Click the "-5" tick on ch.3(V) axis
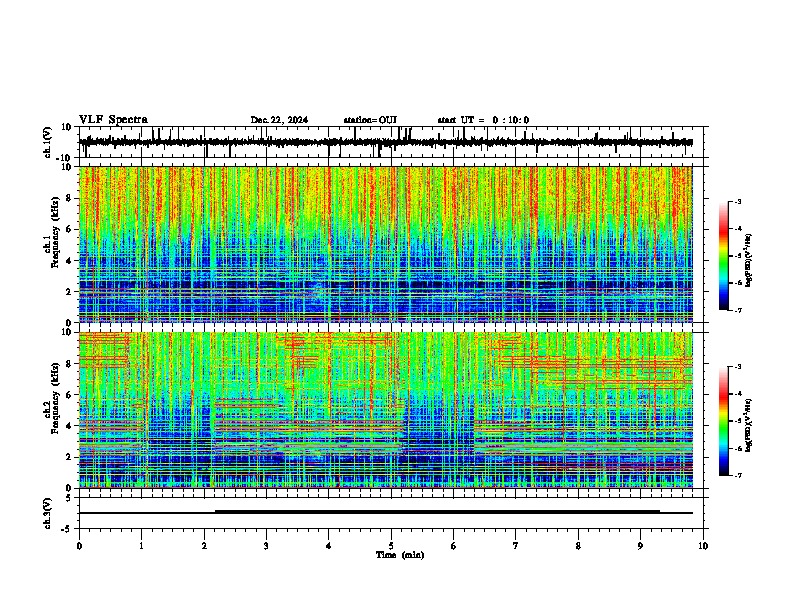Viewport: 792px width, 612px height. point(68,529)
